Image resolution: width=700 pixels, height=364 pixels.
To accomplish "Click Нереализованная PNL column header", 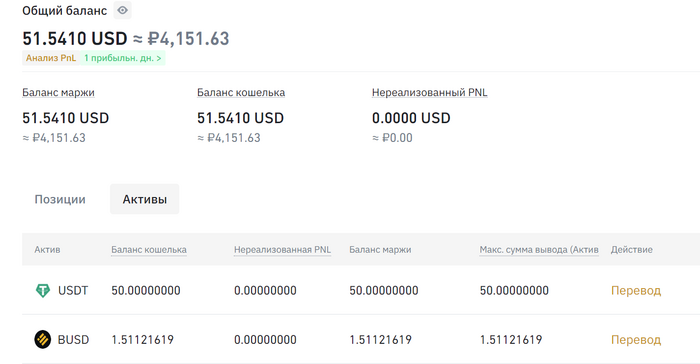I will [x=282, y=250].
